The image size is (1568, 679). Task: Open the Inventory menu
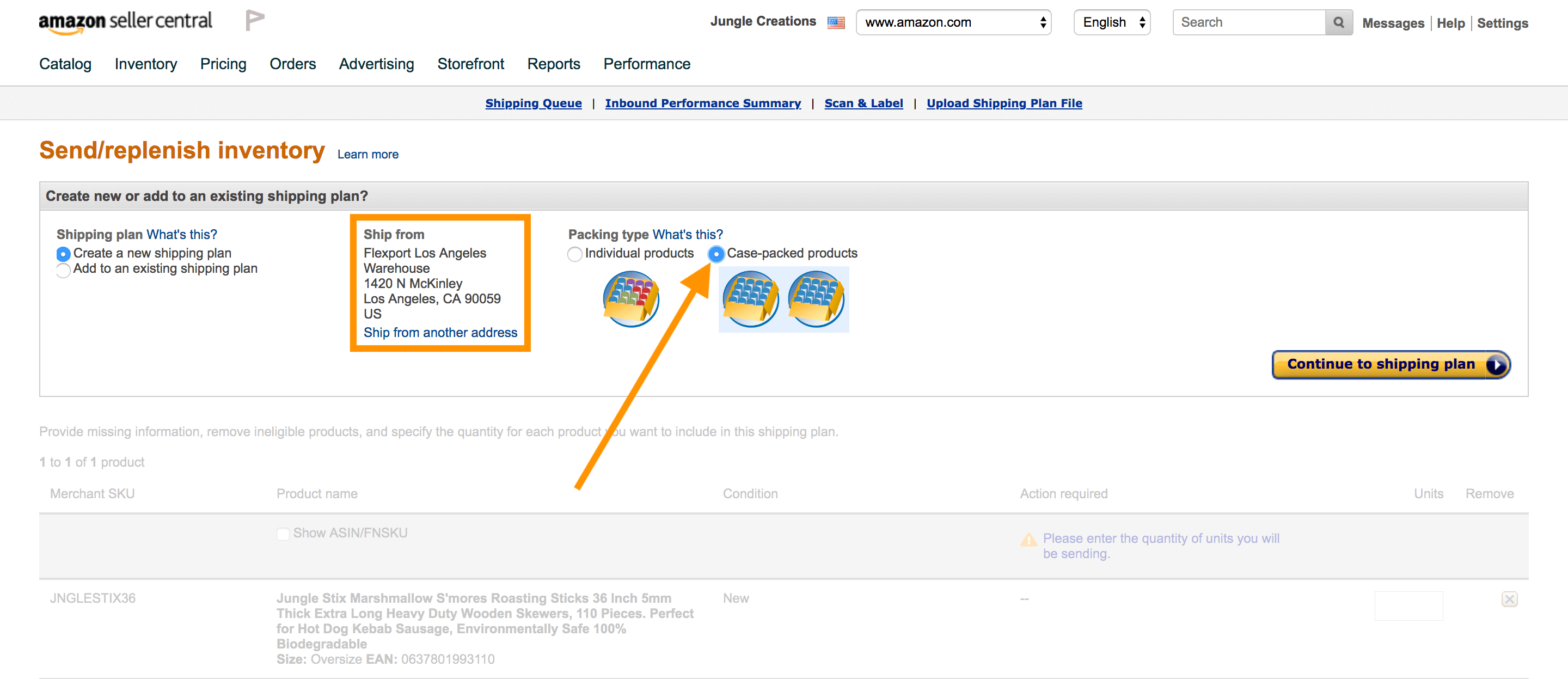coord(145,64)
